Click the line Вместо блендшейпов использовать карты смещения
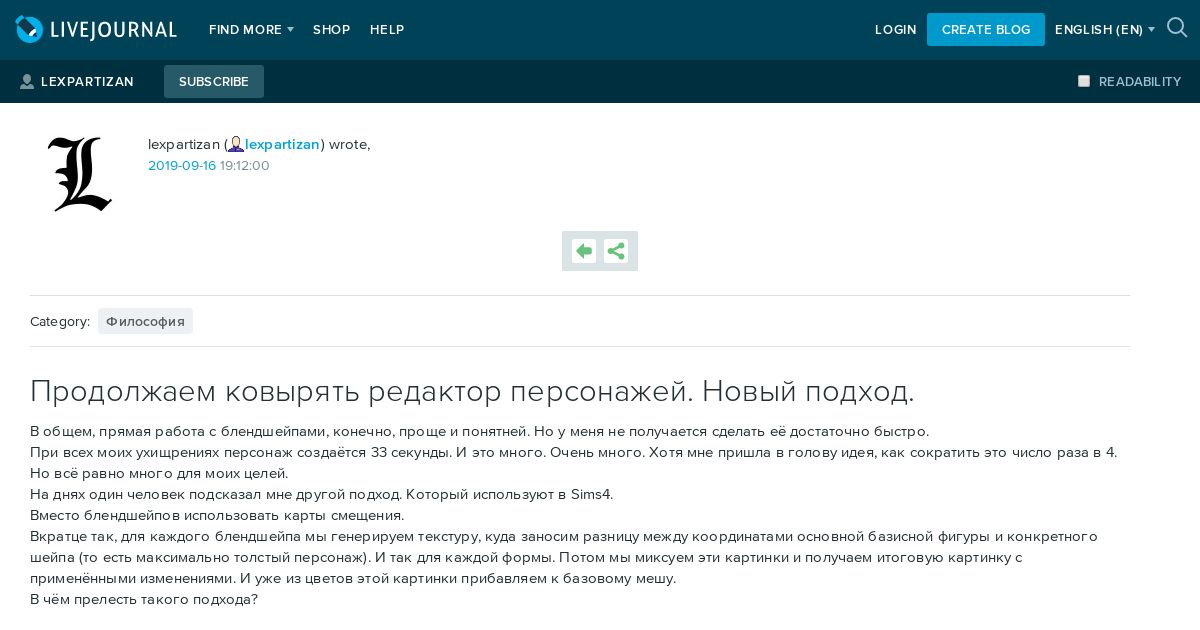 point(217,515)
